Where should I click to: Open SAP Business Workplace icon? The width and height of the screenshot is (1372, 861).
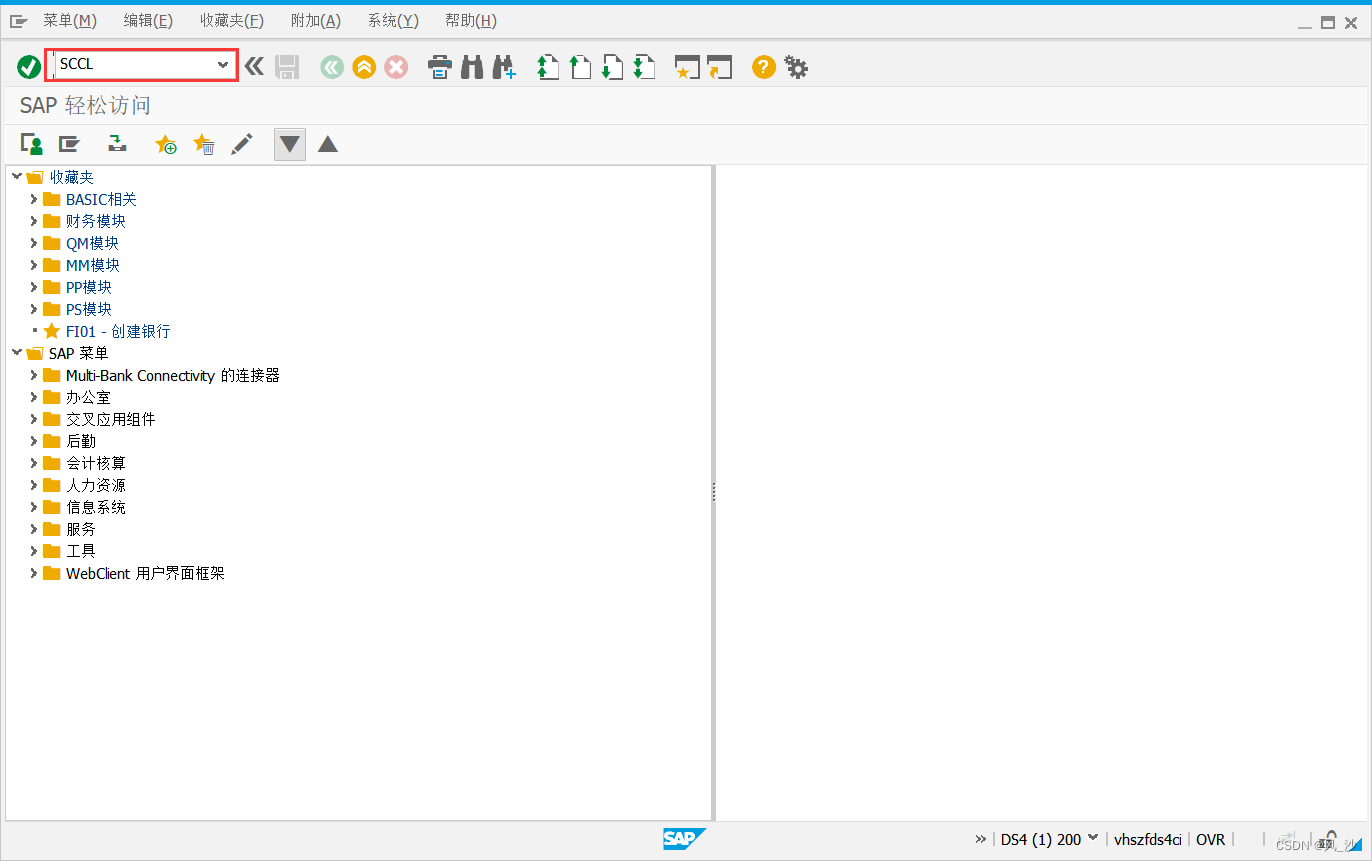[x=118, y=144]
